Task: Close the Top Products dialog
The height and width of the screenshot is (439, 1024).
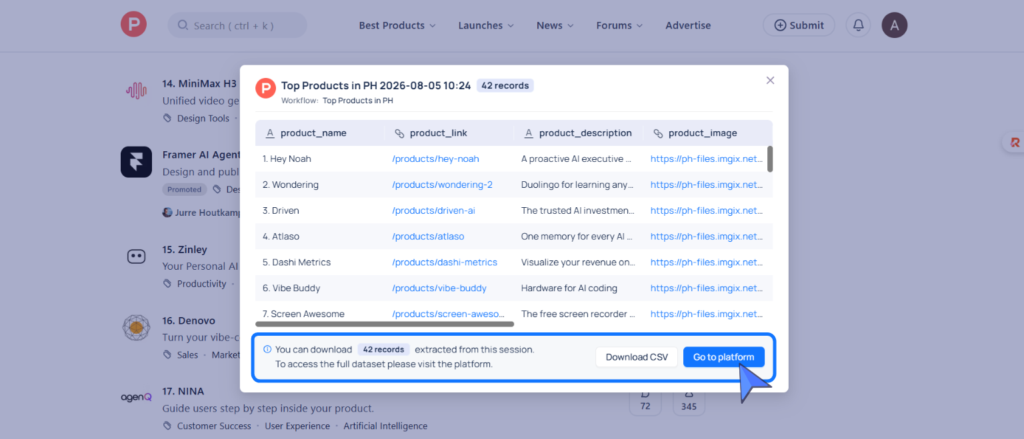Action: point(770,80)
